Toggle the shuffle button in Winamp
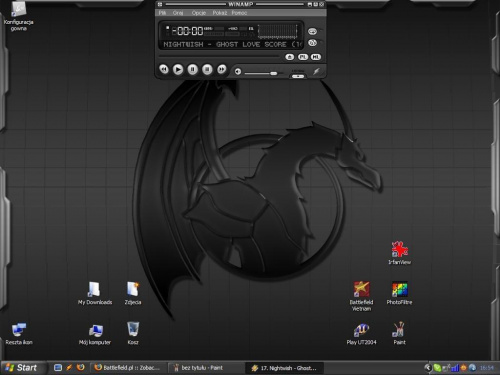This screenshot has height=375, width=500. (x=312, y=43)
